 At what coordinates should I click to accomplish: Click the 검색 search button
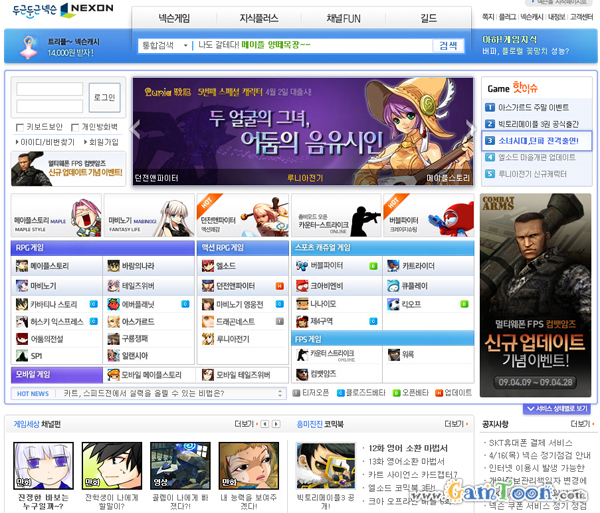click(447, 45)
